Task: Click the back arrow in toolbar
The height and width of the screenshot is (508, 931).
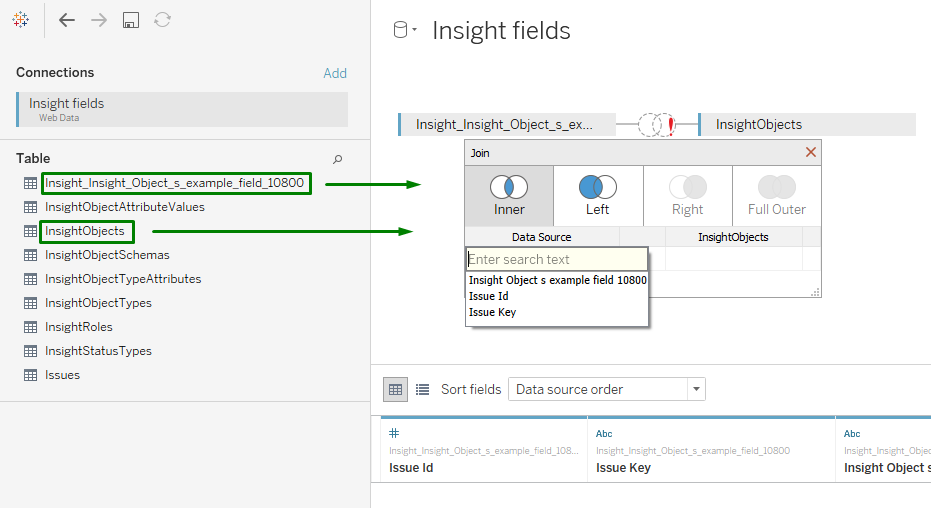Action: tap(67, 20)
